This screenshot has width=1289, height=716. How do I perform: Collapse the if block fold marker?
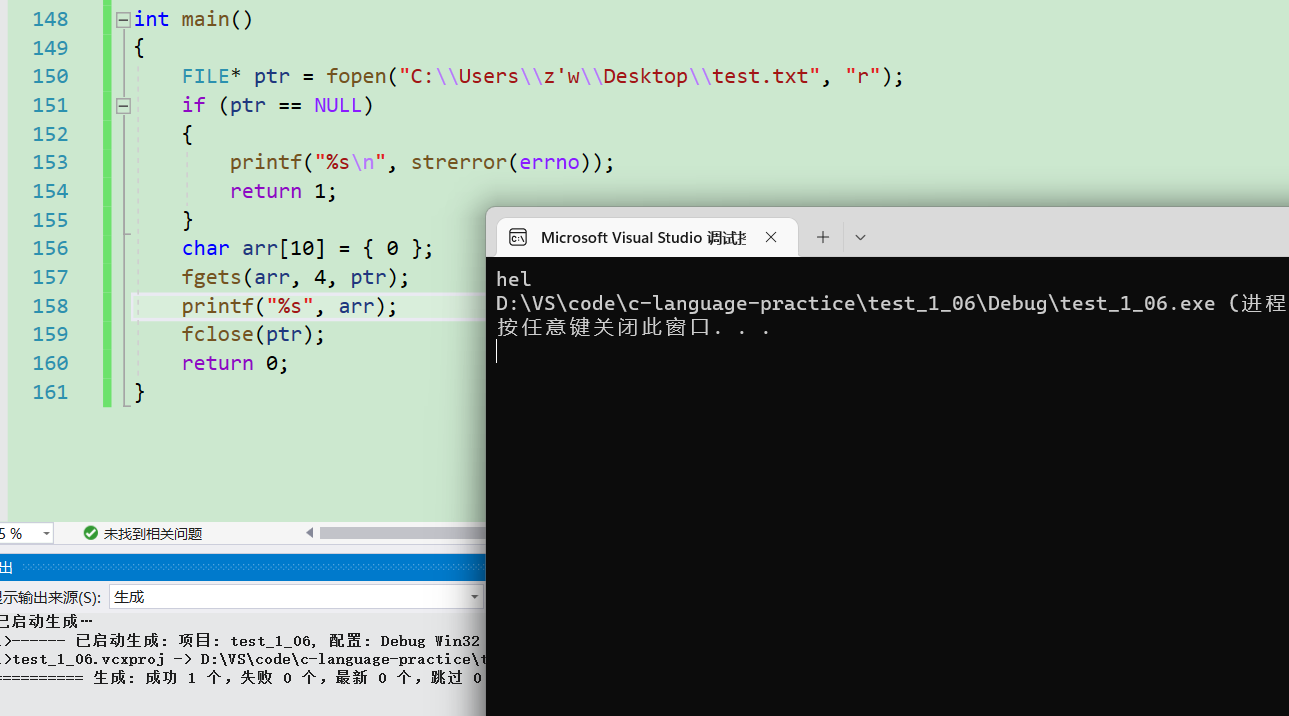[x=123, y=105]
